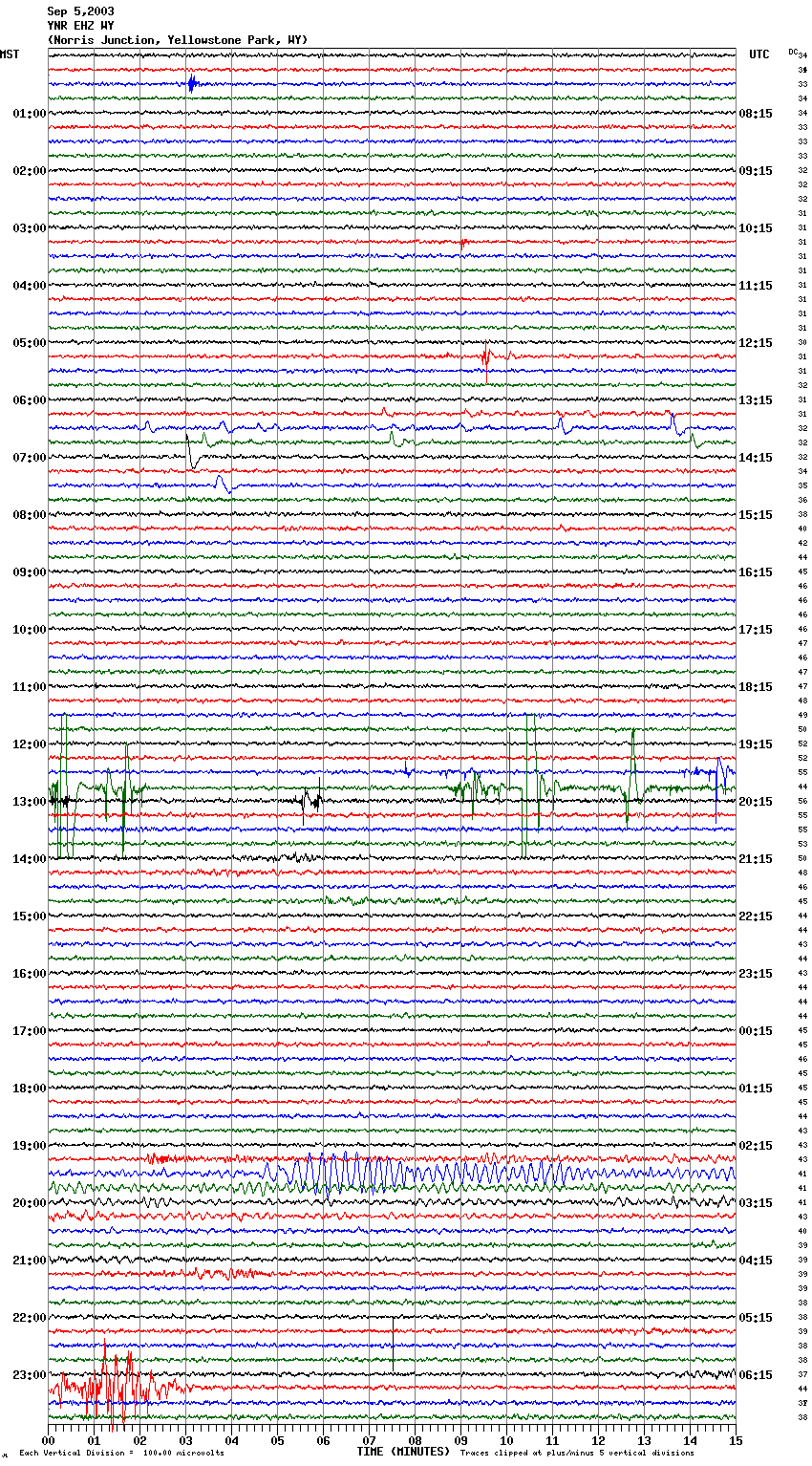Select the '05:00' MST time label
812x1466 pixels.
point(30,343)
